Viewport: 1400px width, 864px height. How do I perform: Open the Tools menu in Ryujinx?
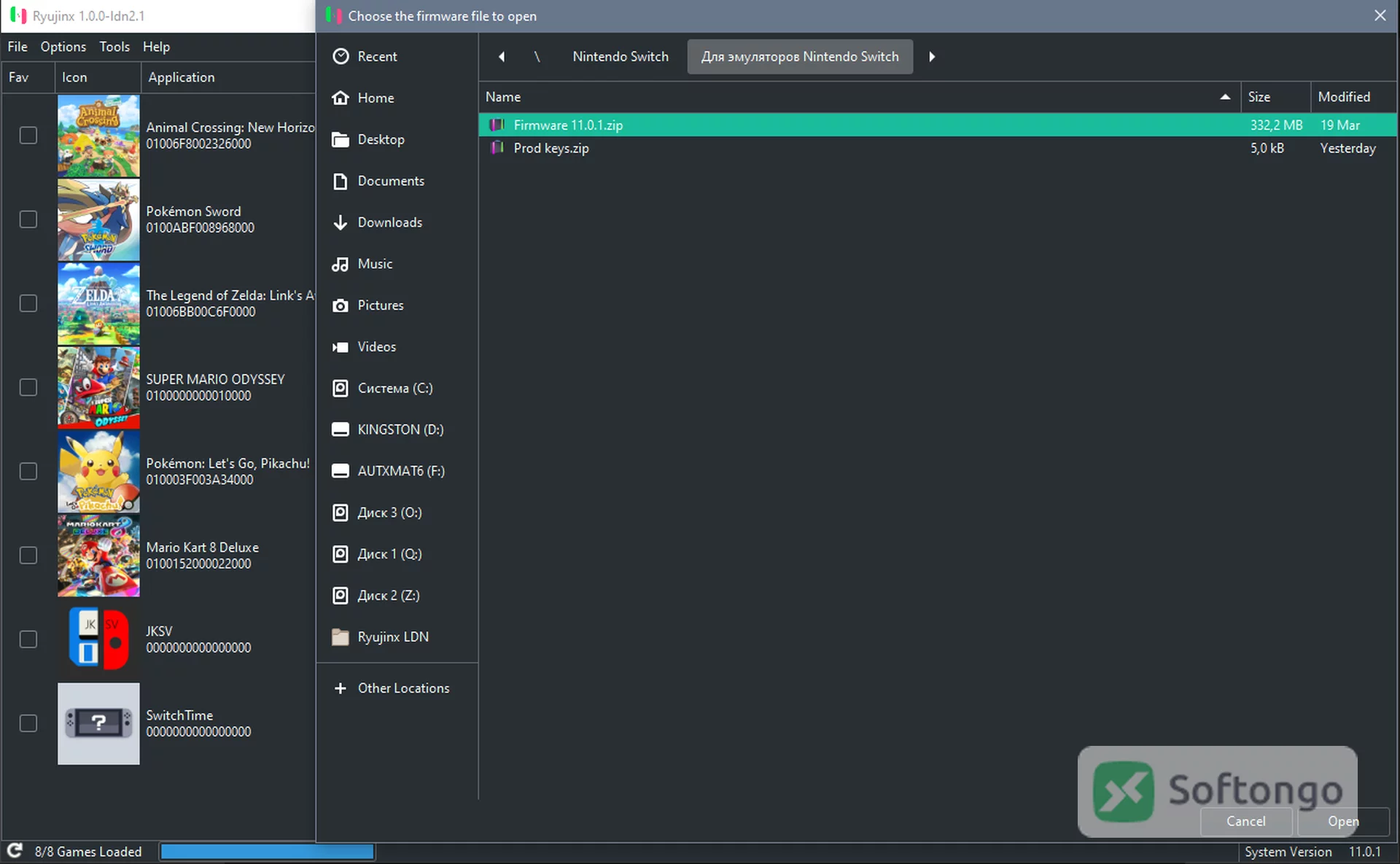(x=114, y=47)
